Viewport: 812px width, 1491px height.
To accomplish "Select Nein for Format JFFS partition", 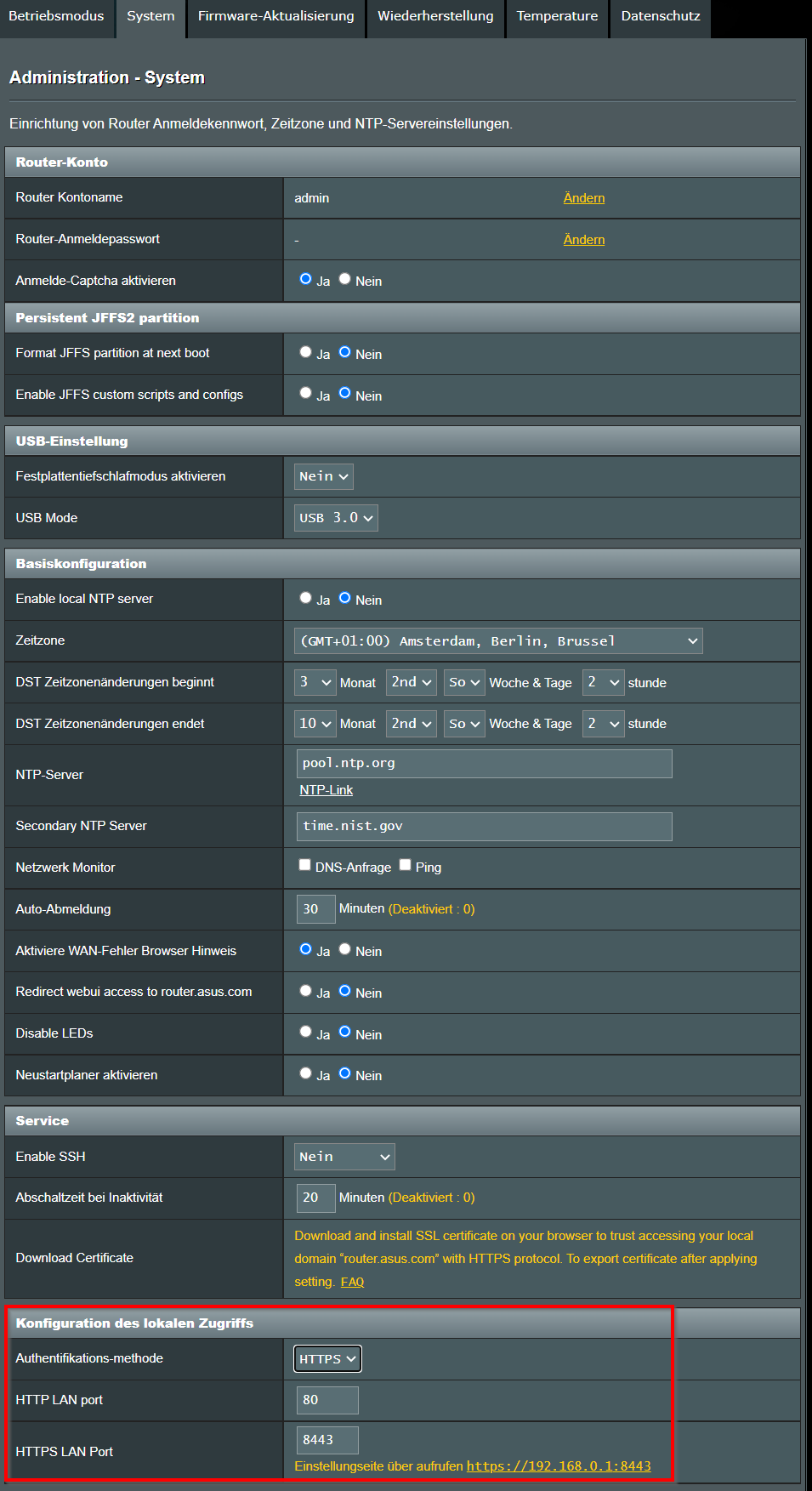I will coord(344,352).
